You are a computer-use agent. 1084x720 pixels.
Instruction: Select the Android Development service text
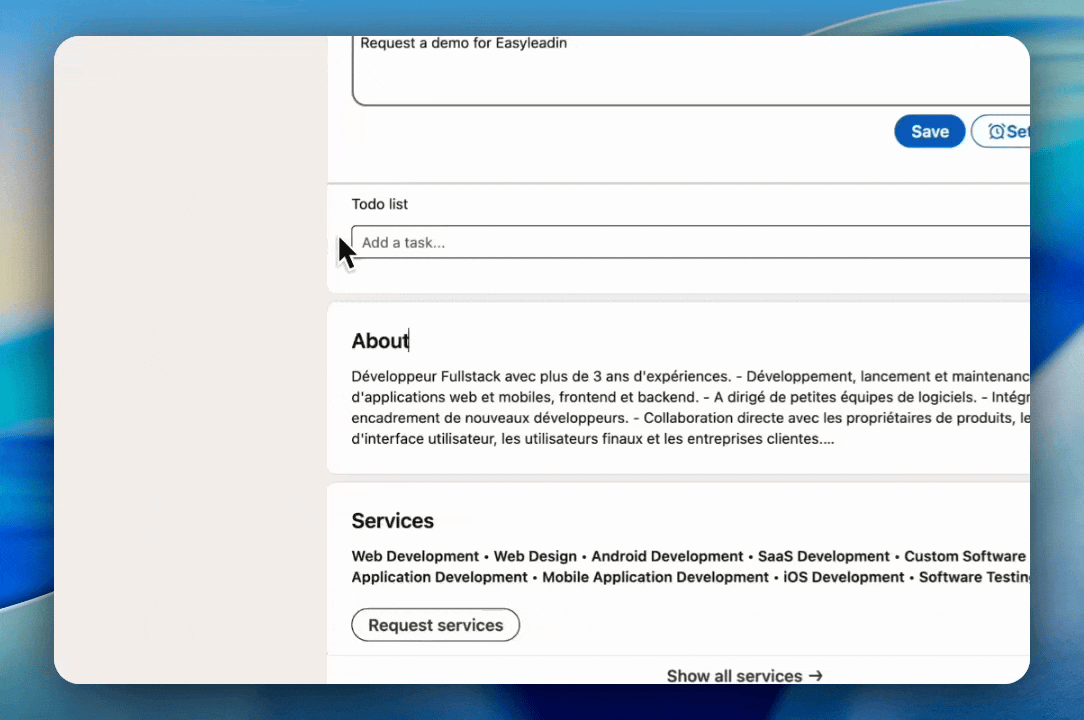[x=667, y=556]
